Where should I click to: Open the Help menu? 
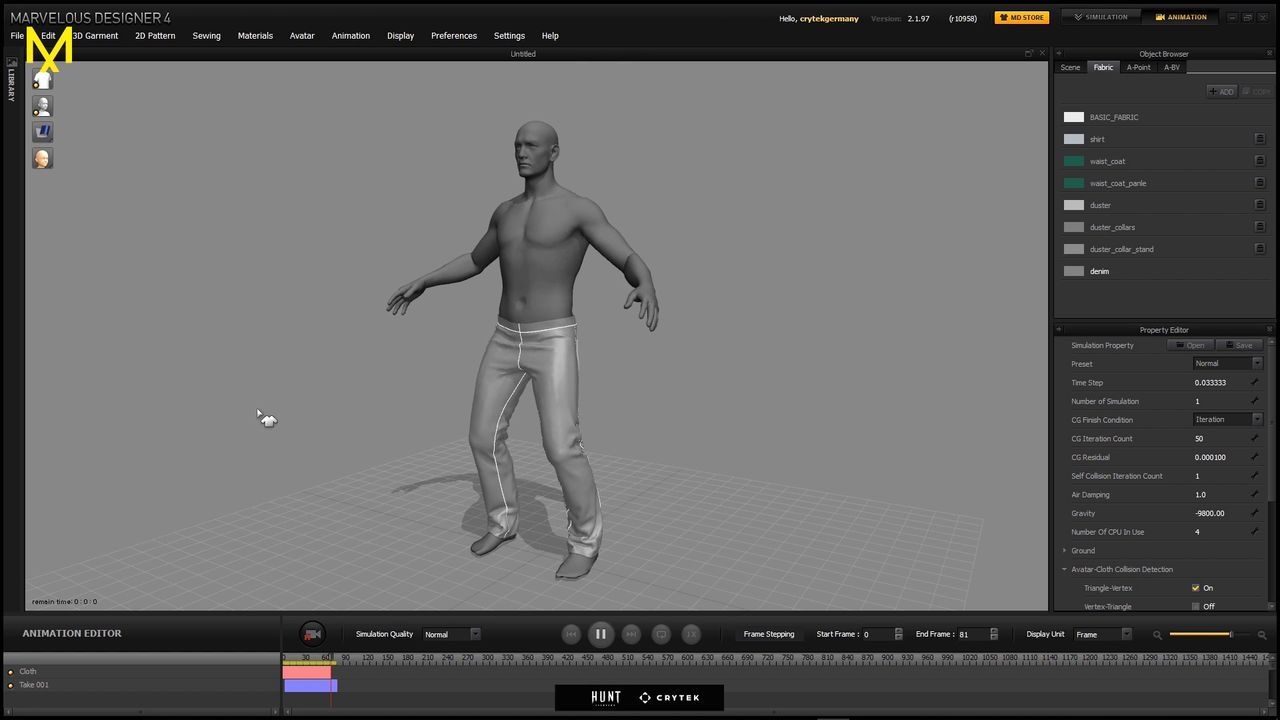pos(550,36)
